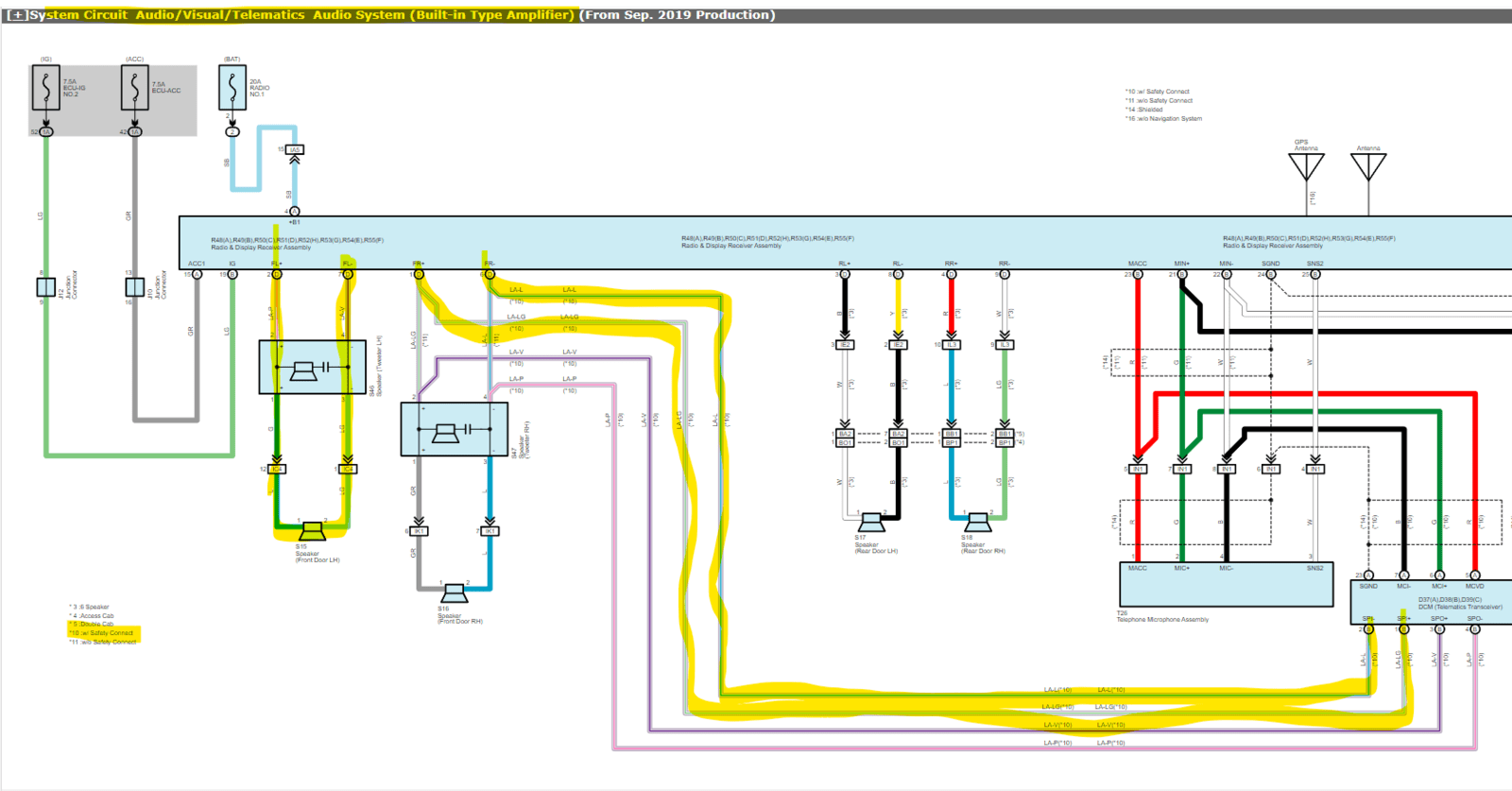Viewport: 1512px width, 791px height.
Task: Click the System Circuit Audio System title text
Action: pos(402,15)
